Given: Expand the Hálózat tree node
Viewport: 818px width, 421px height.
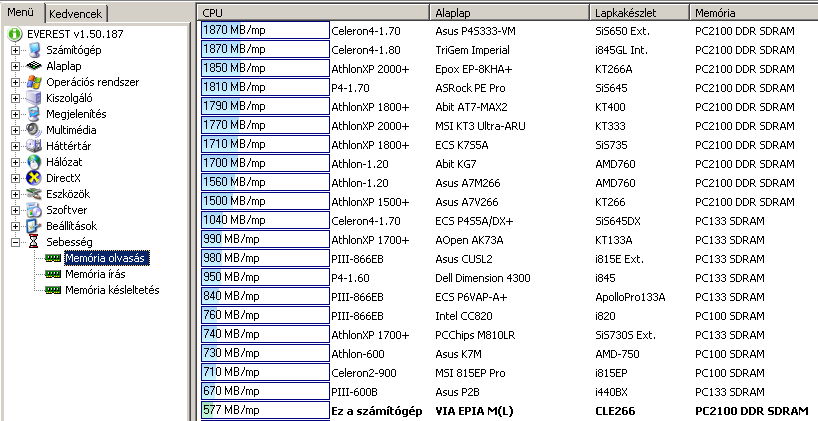Looking at the screenshot, I should (x=15, y=162).
